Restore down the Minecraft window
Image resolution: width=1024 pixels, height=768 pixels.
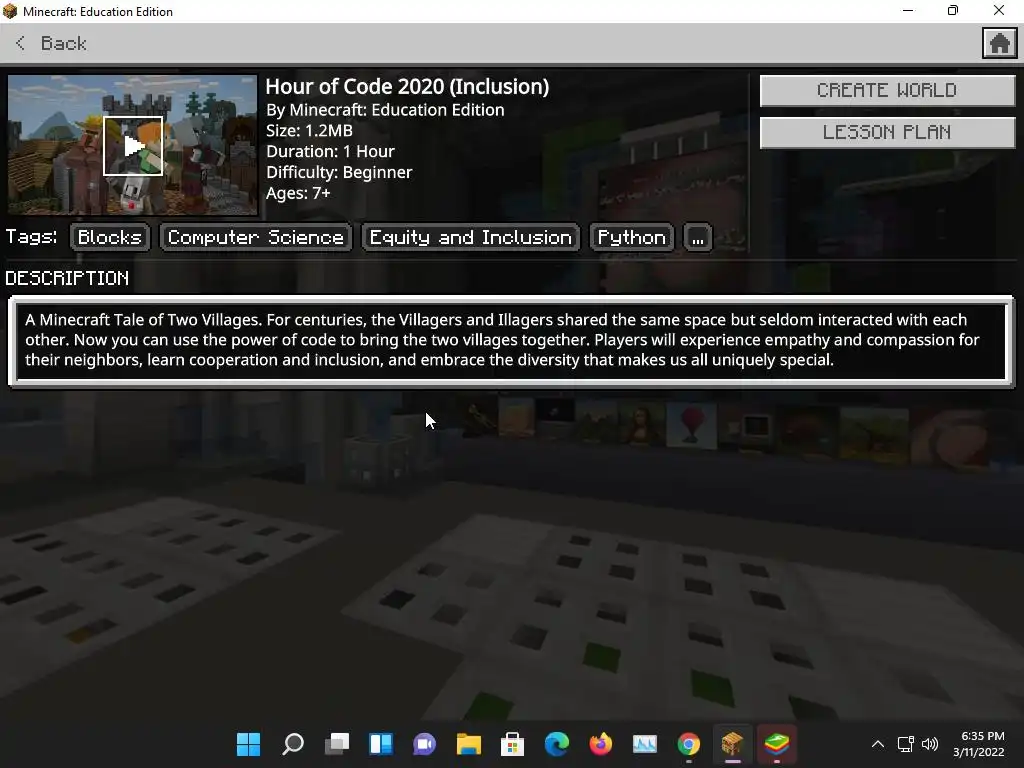tap(953, 10)
